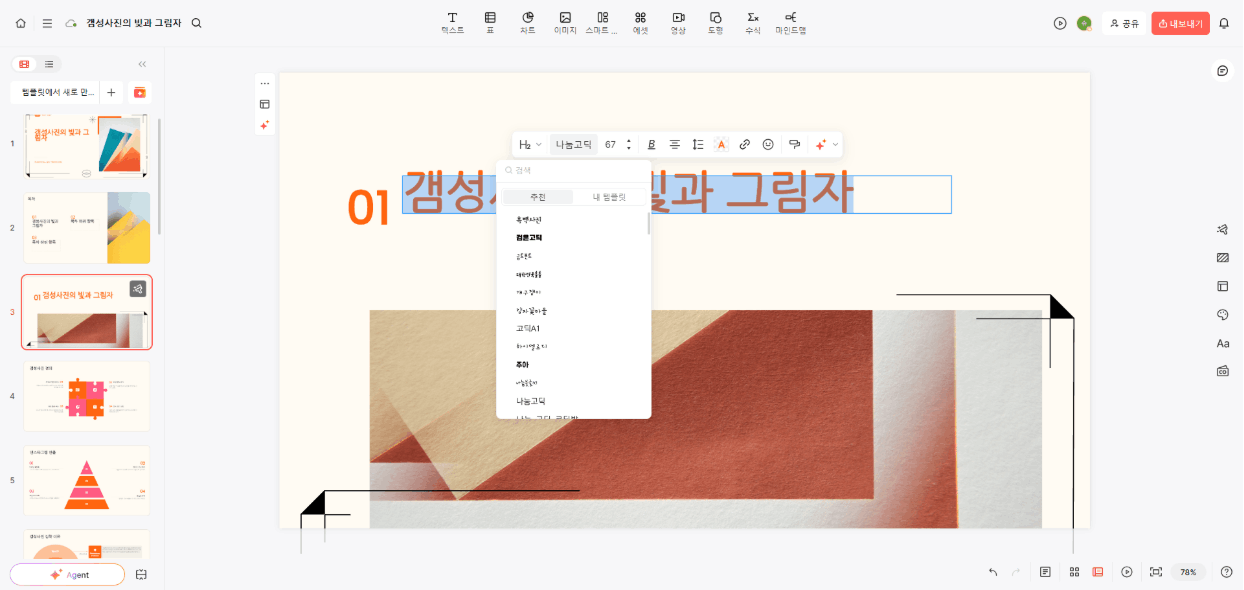The image size is (1244, 590).
Task: Insert a shape using 도형 tool
Action: click(715, 23)
